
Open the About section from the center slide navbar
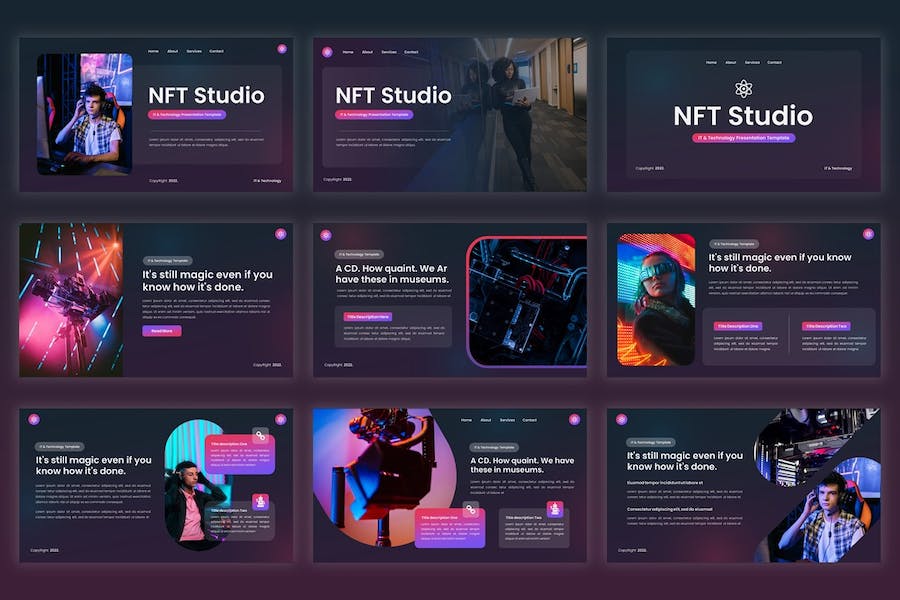486,420
